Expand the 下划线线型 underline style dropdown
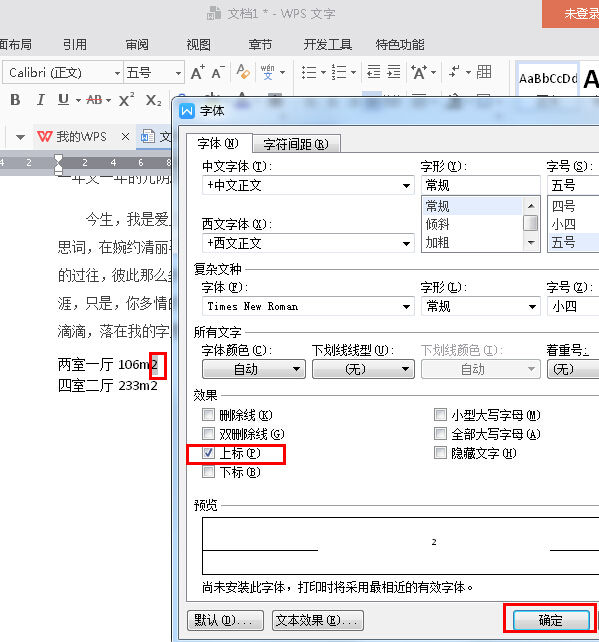The width and height of the screenshot is (599, 642). point(363,369)
